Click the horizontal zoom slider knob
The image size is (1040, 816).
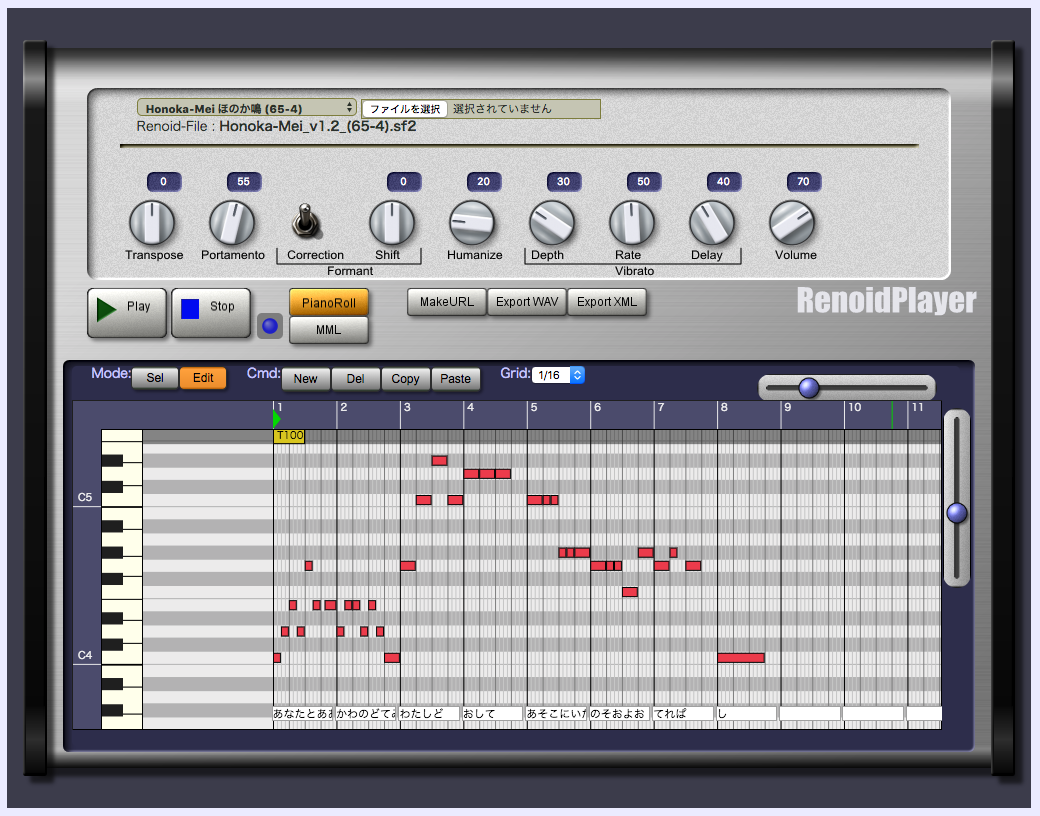point(809,387)
